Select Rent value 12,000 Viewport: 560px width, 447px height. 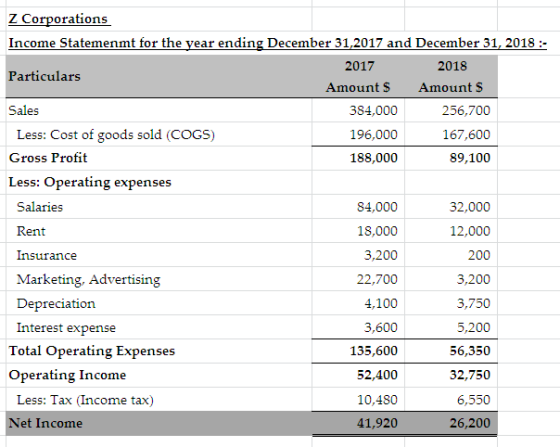pyautogui.click(x=470, y=231)
